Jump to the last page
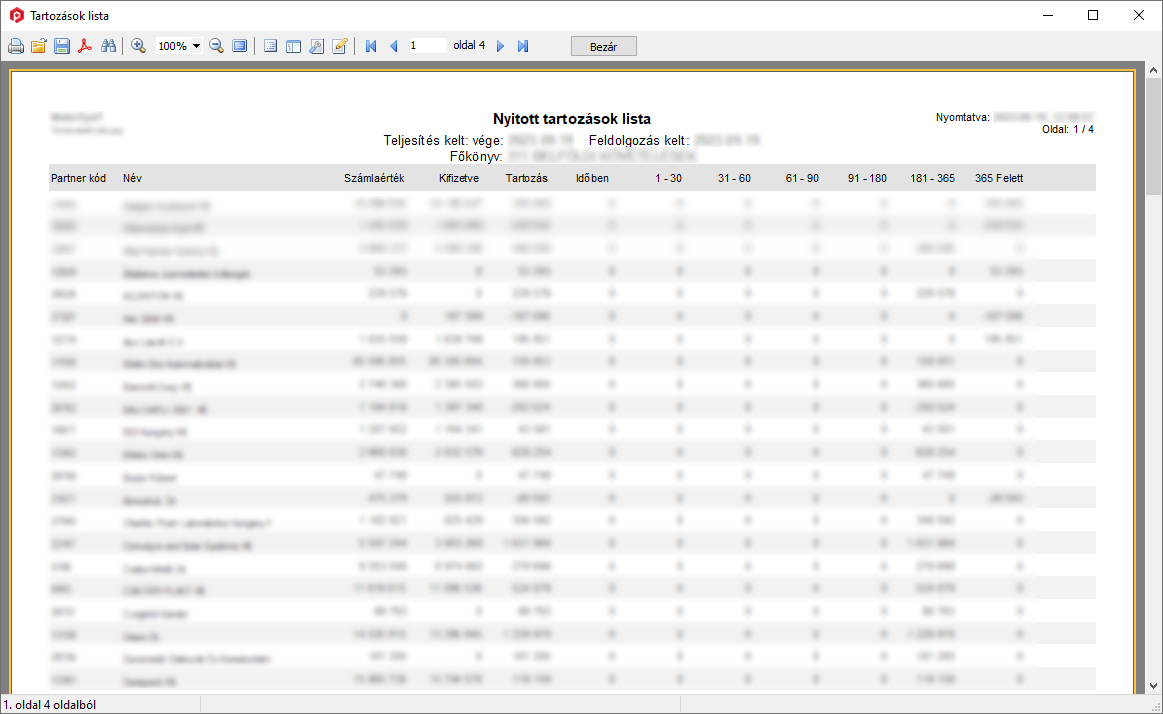 coord(523,46)
